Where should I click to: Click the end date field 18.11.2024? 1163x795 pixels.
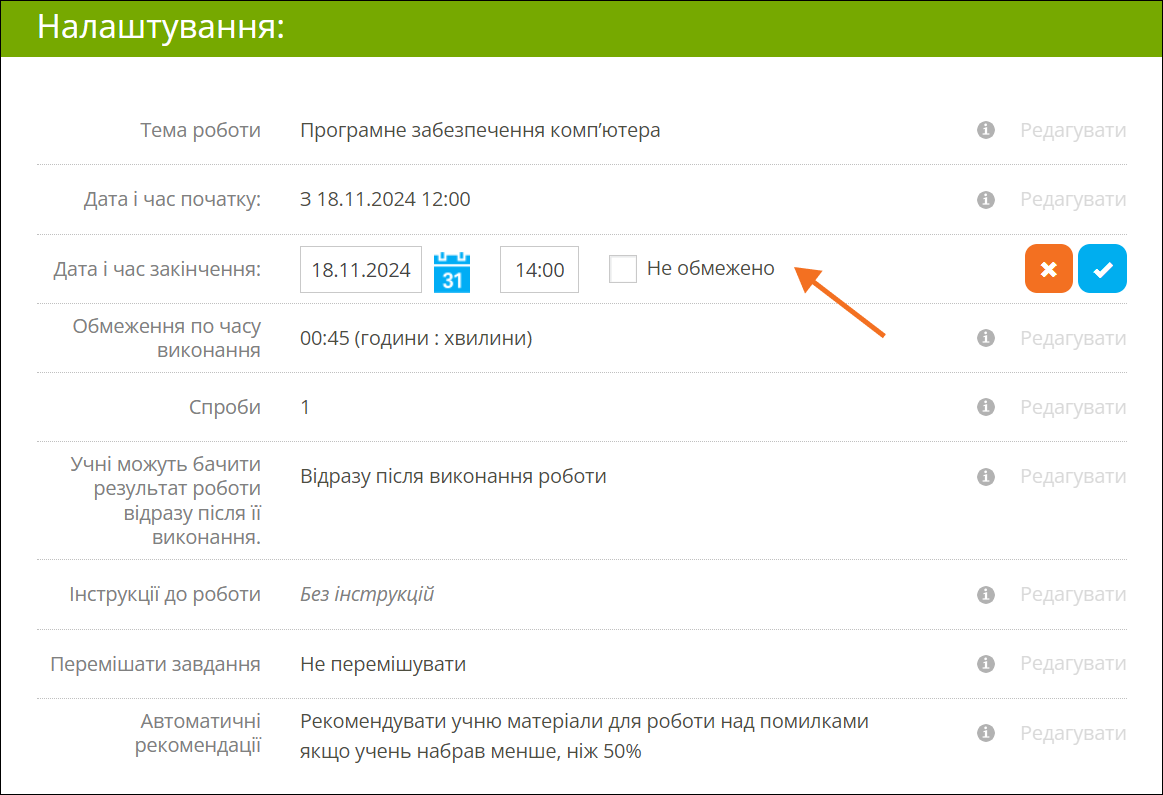point(361,270)
